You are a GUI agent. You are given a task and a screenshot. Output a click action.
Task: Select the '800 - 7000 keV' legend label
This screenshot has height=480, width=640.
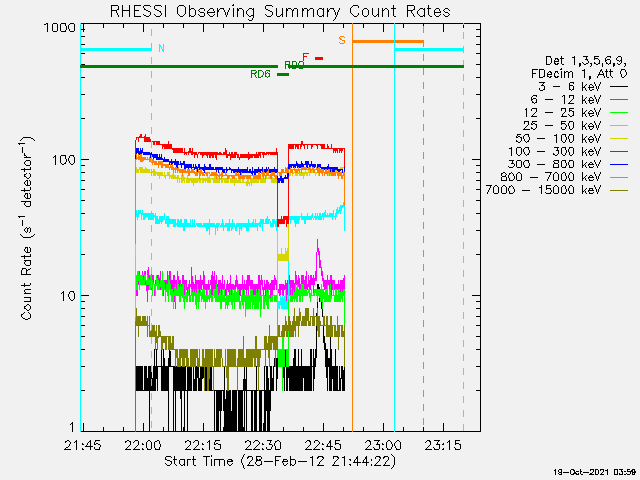551,177
